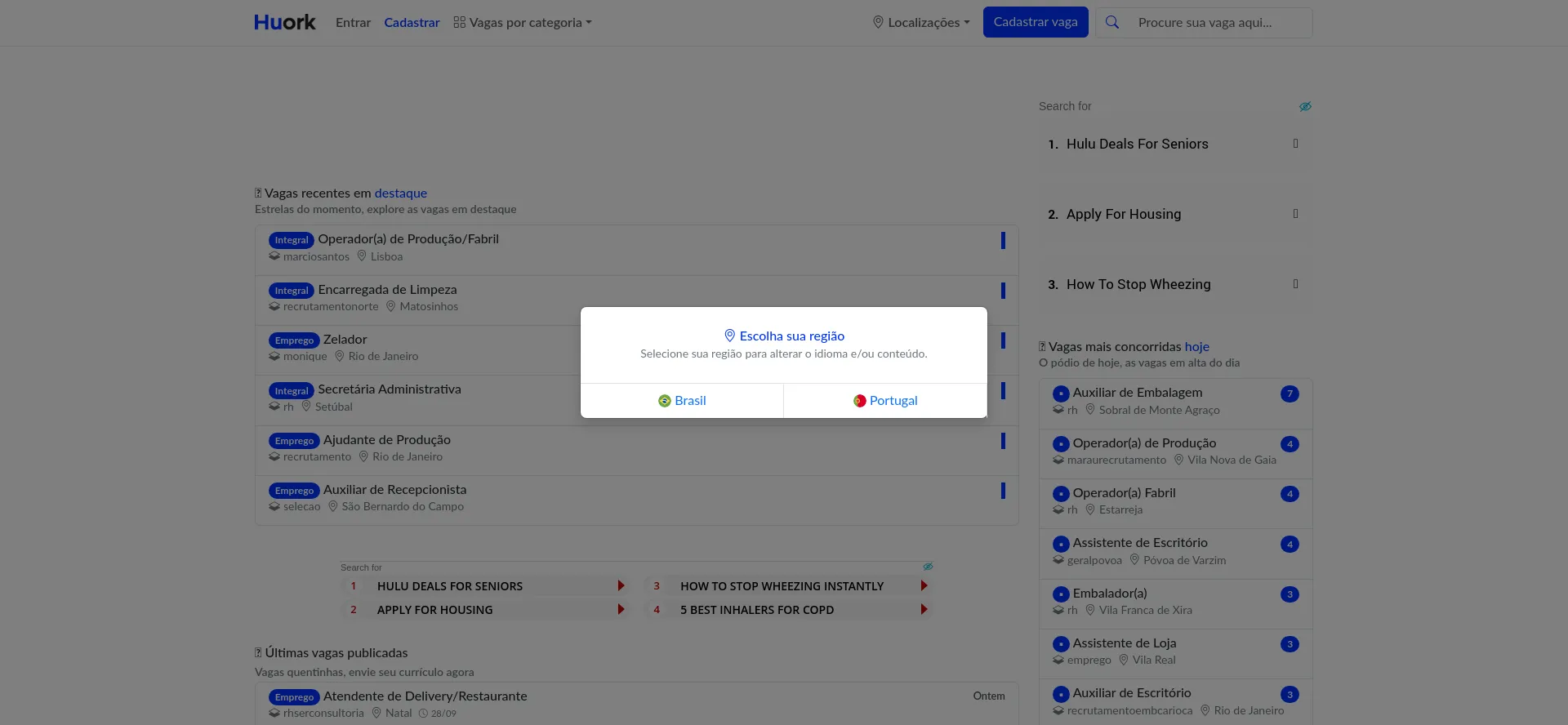Click the 7 count badge on Auxiliar de Embalagem
The width and height of the screenshot is (1568, 725).
pos(1290,394)
